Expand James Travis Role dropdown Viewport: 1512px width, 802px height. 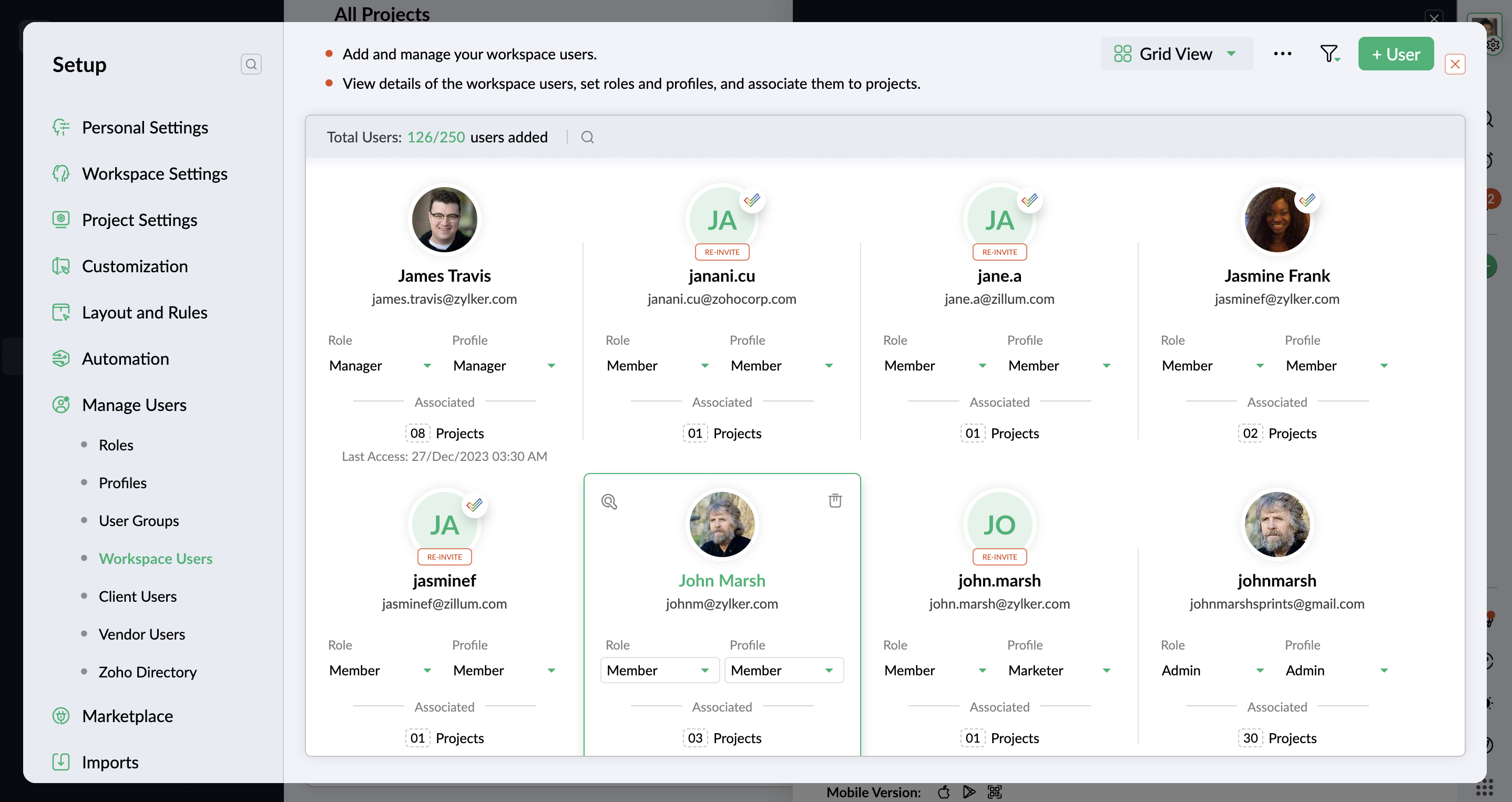[380, 365]
